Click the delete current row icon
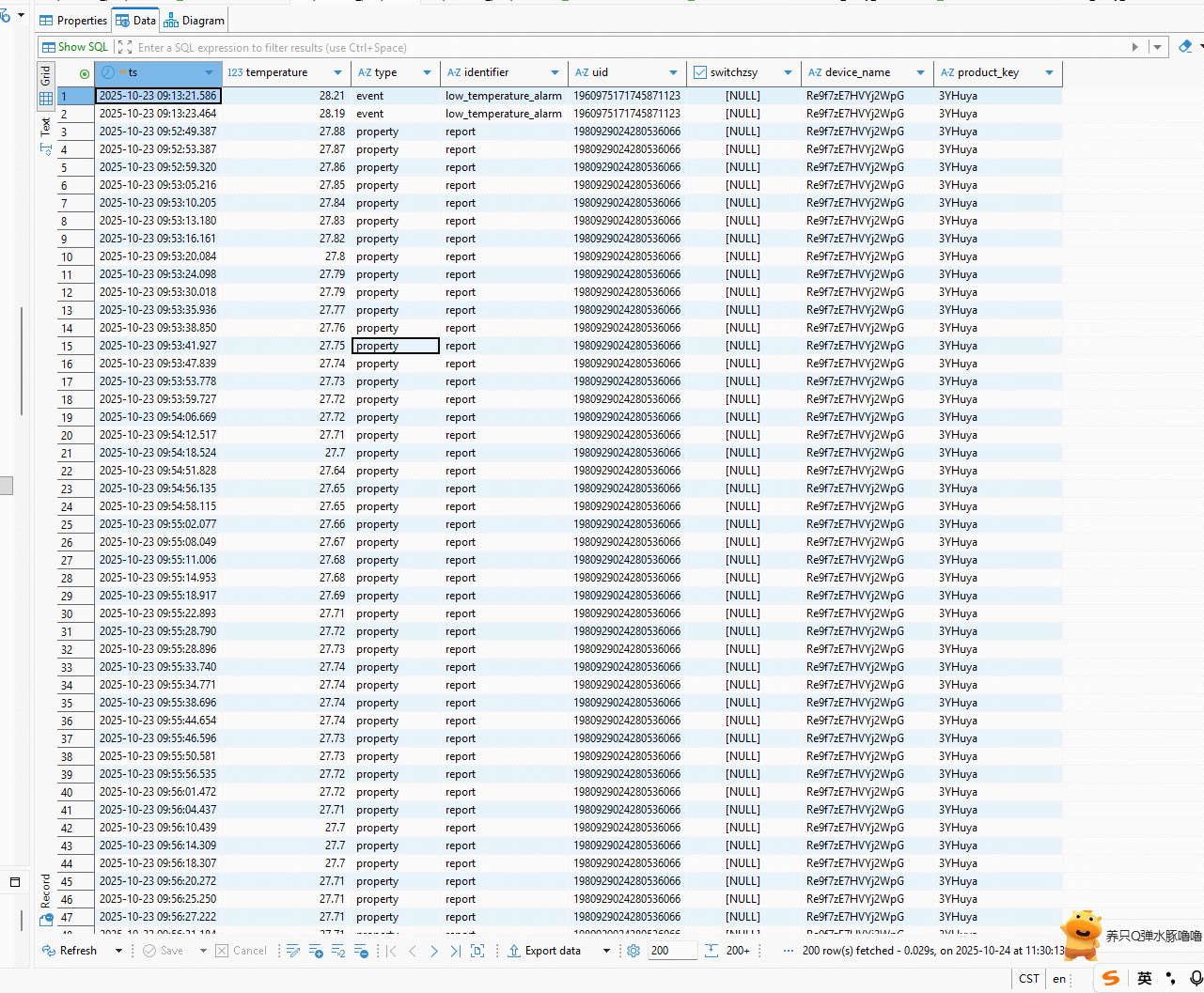 (x=362, y=951)
